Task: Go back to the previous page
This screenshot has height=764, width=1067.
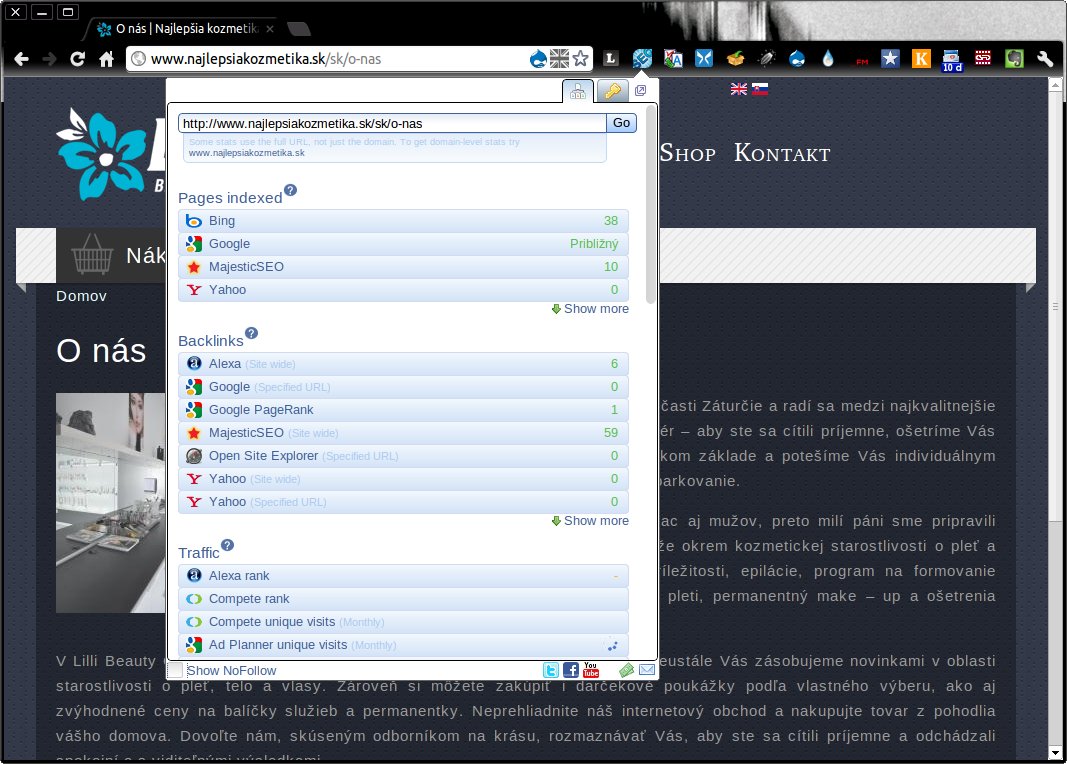Action: click(x=21, y=59)
